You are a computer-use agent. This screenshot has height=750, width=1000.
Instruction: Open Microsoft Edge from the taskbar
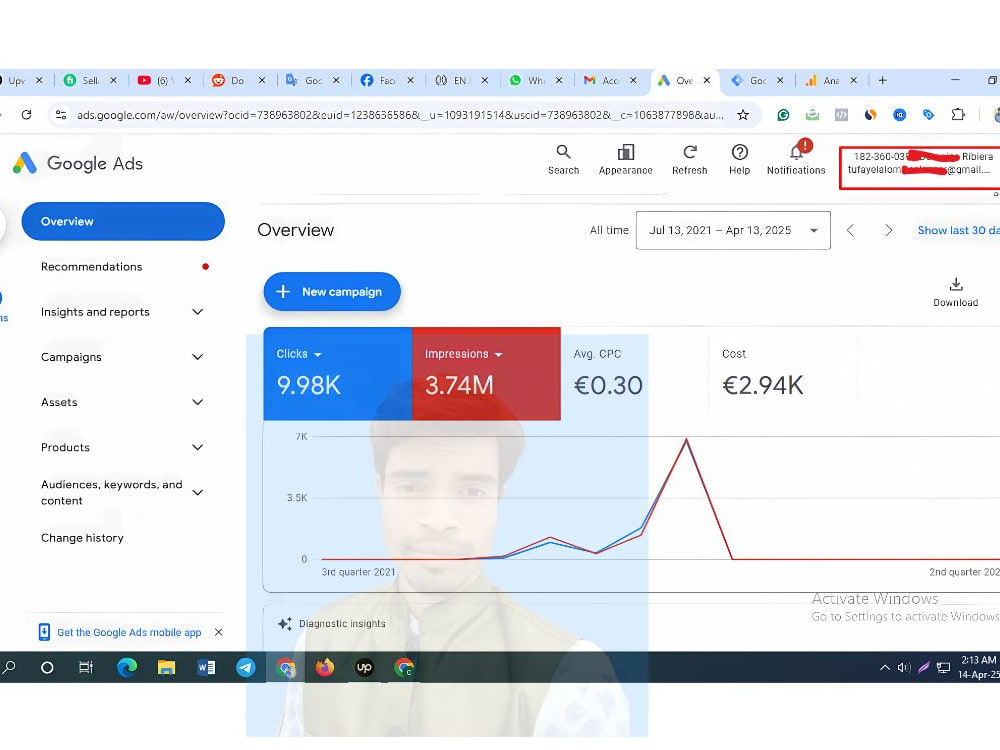[127, 668]
